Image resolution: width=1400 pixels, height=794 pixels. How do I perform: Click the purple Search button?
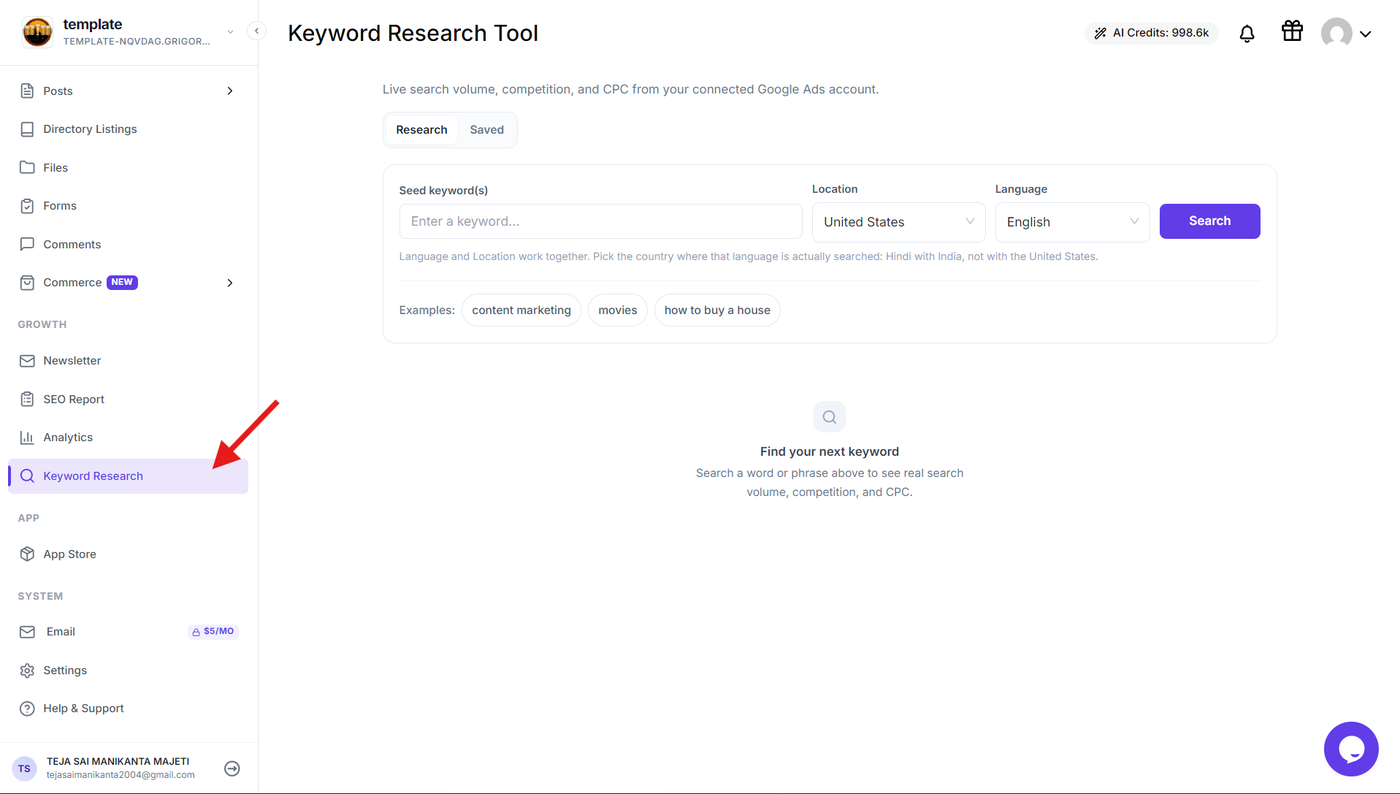click(x=1209, y=221)
